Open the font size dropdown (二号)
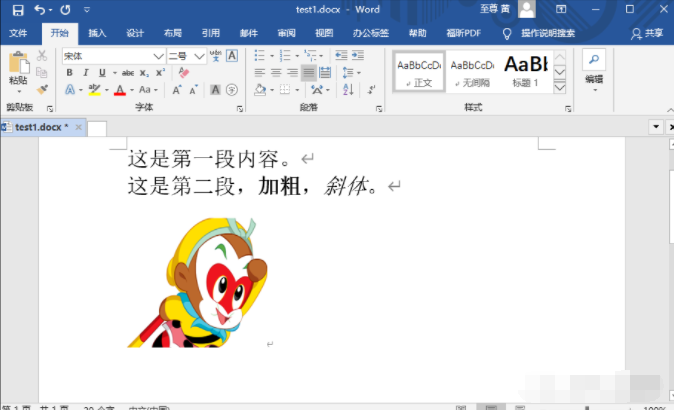Image resolution: width=674 pixels, height=410 pixels. coord(199,56)
